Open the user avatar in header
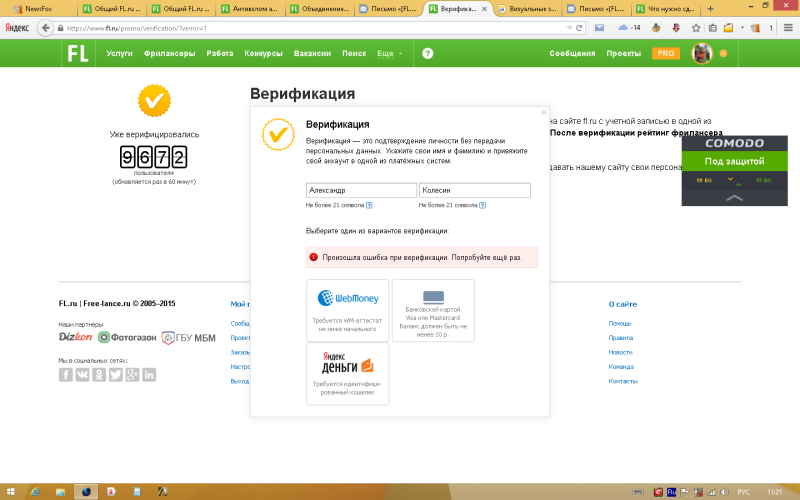 click(702, 53)
